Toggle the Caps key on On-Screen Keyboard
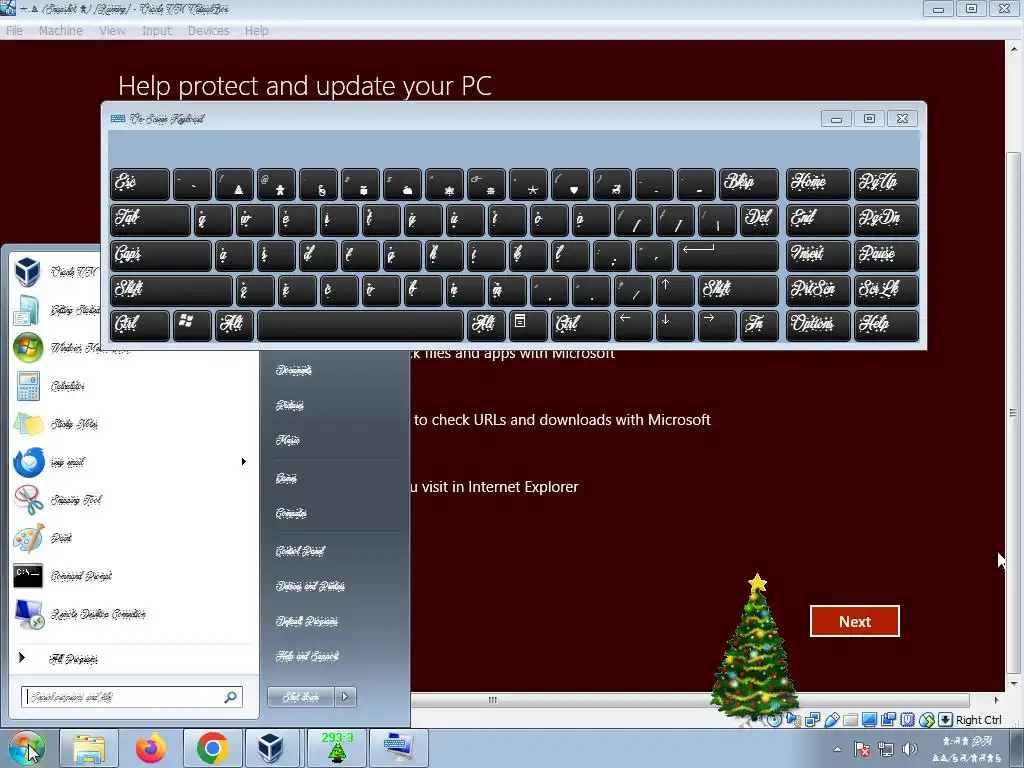Screen dimensions: 1024x768 click(161, 255)
